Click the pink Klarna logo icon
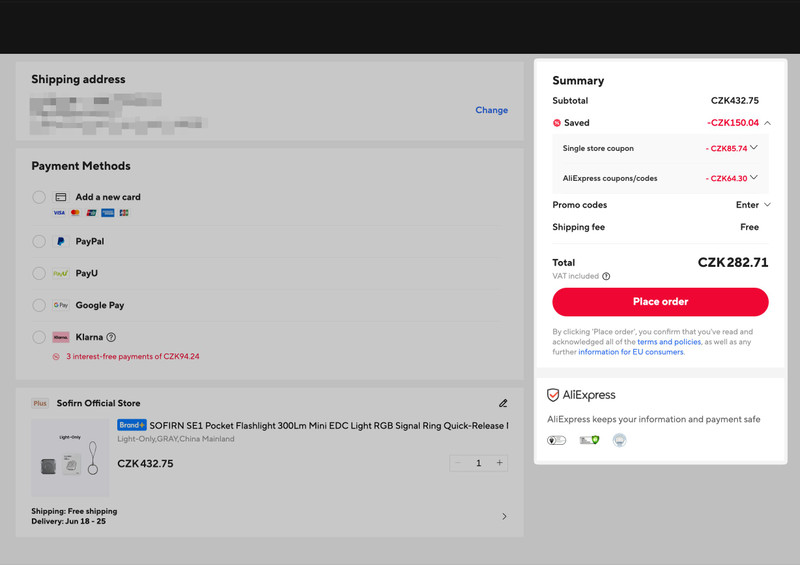The width and height of the screenshot is (800, 565). (x=61, y=337)
